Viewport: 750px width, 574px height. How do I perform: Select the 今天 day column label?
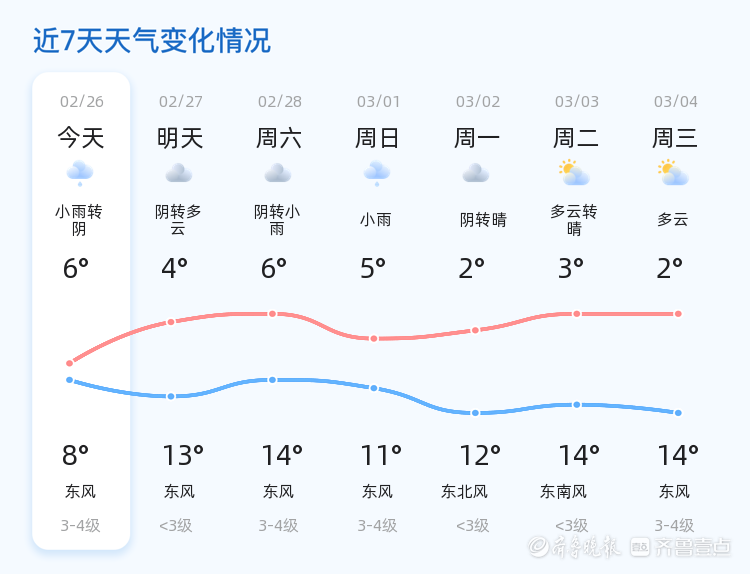(80, 137)
